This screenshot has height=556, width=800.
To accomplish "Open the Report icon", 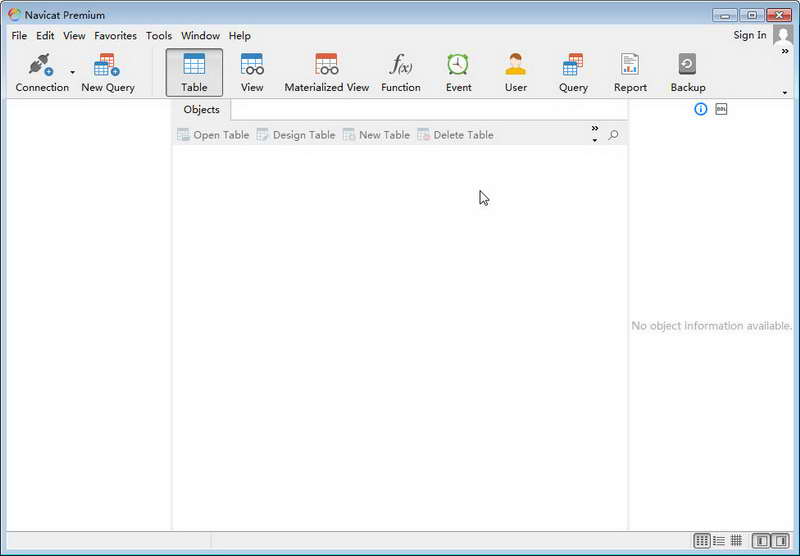I will point(630,72).
